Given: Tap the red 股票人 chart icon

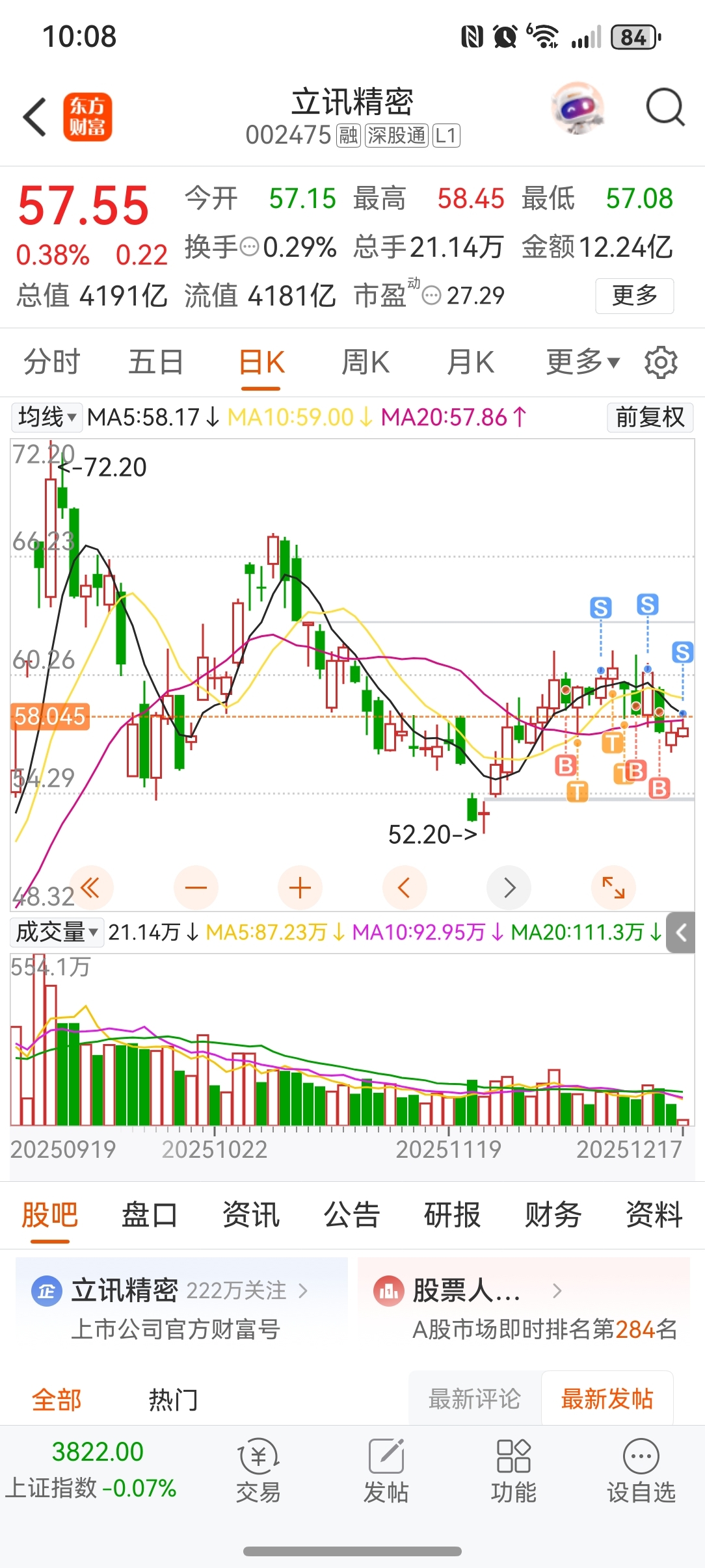Looking at the screenshot, I should click(x=389, y=1291).
